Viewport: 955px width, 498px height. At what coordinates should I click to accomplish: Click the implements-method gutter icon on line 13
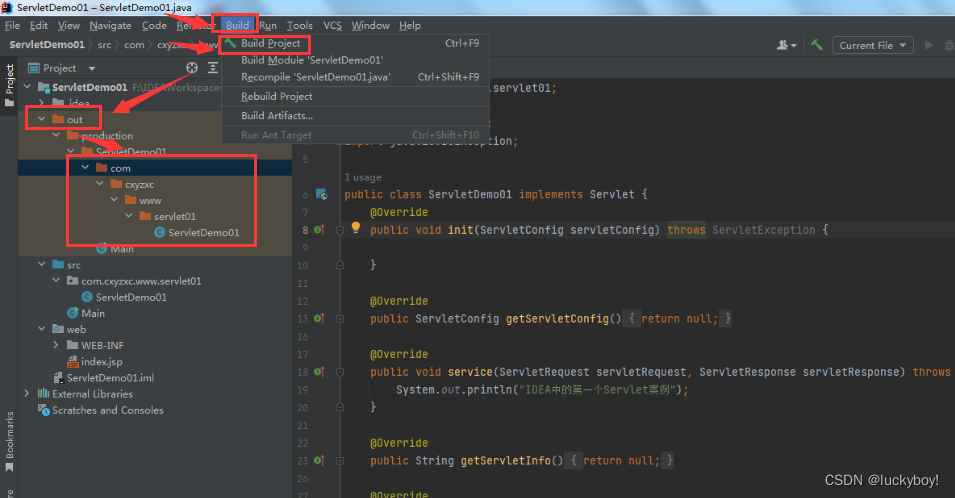coord(319,318)
